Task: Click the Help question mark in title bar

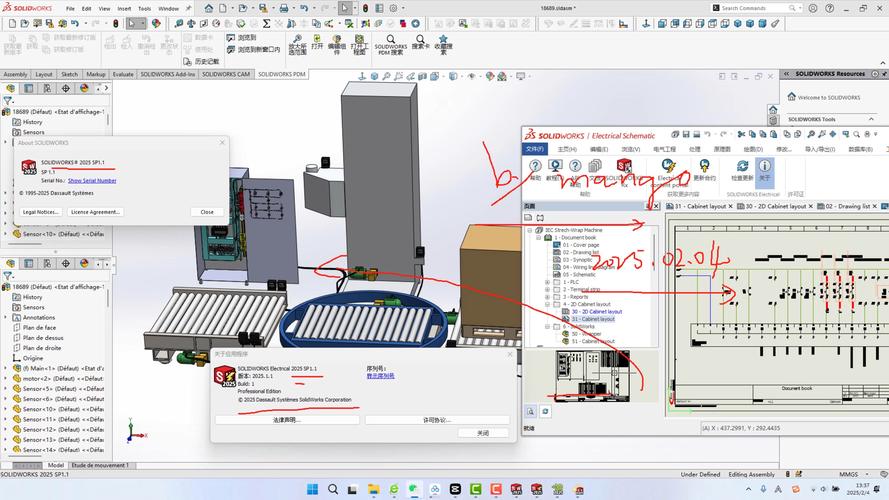Action: point(829,9)
